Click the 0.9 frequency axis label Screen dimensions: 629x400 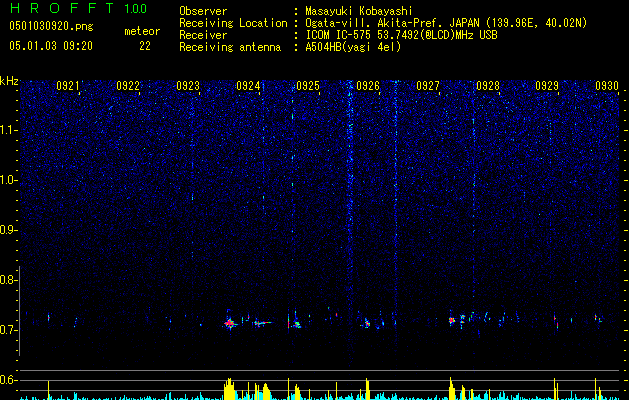coord(7,230)
